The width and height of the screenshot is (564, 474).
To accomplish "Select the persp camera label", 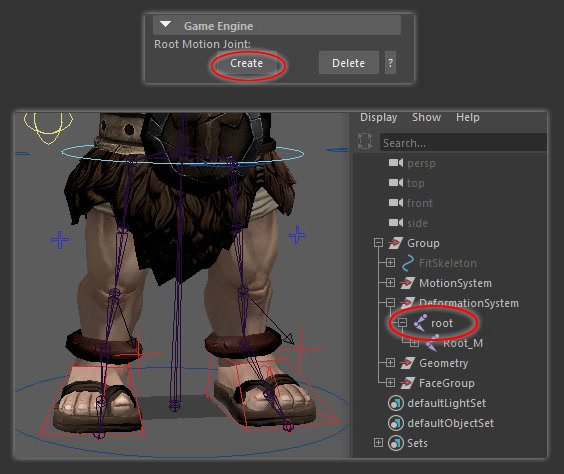I will tap(421, 164).
